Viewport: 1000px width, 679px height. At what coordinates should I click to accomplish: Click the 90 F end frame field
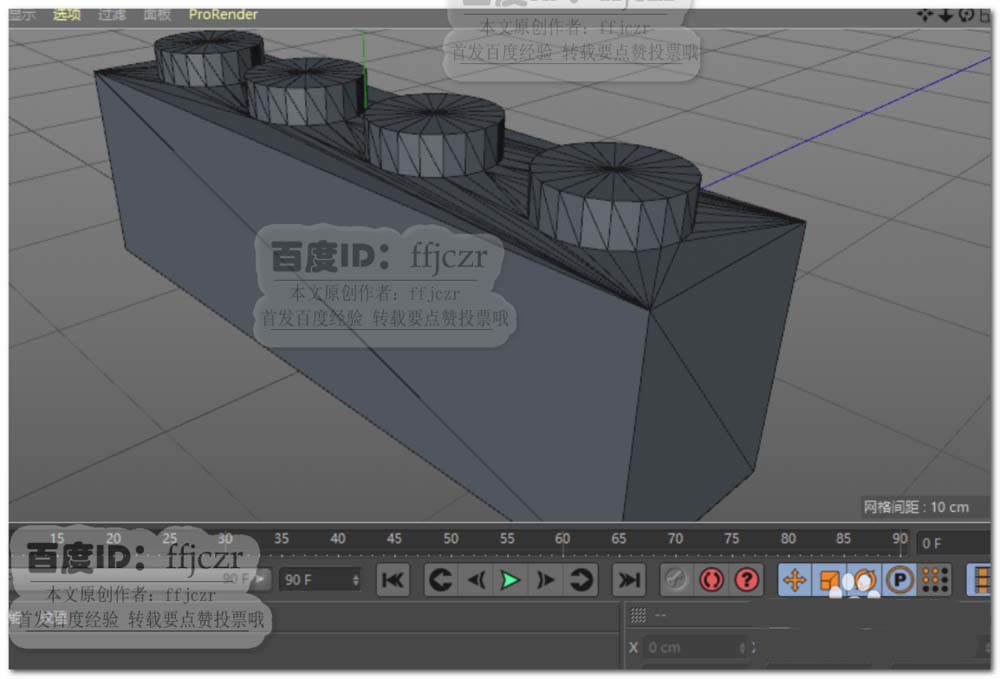click(320, 580)
